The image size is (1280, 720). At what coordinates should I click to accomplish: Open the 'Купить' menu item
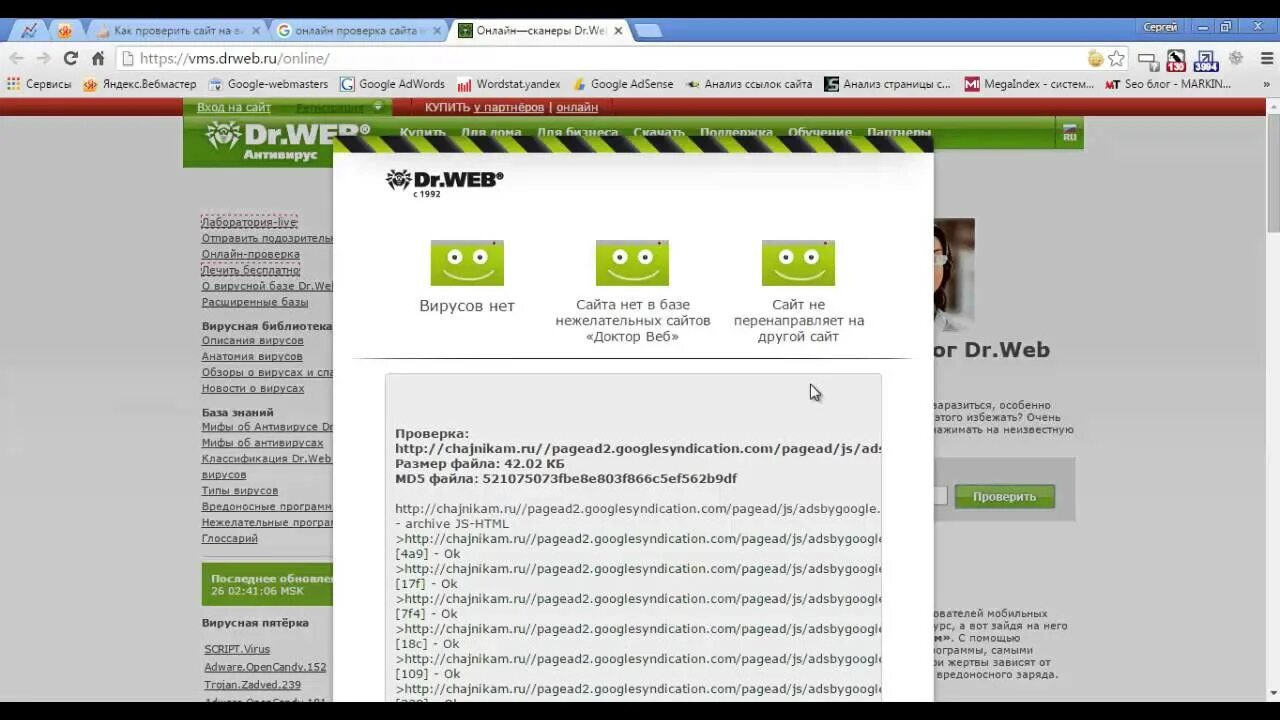click(x=422, y=132)
